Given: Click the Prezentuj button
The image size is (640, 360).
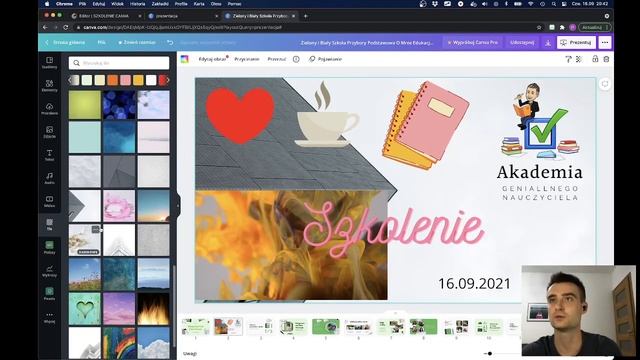Looking at the screenshot, I should (576, 42).
